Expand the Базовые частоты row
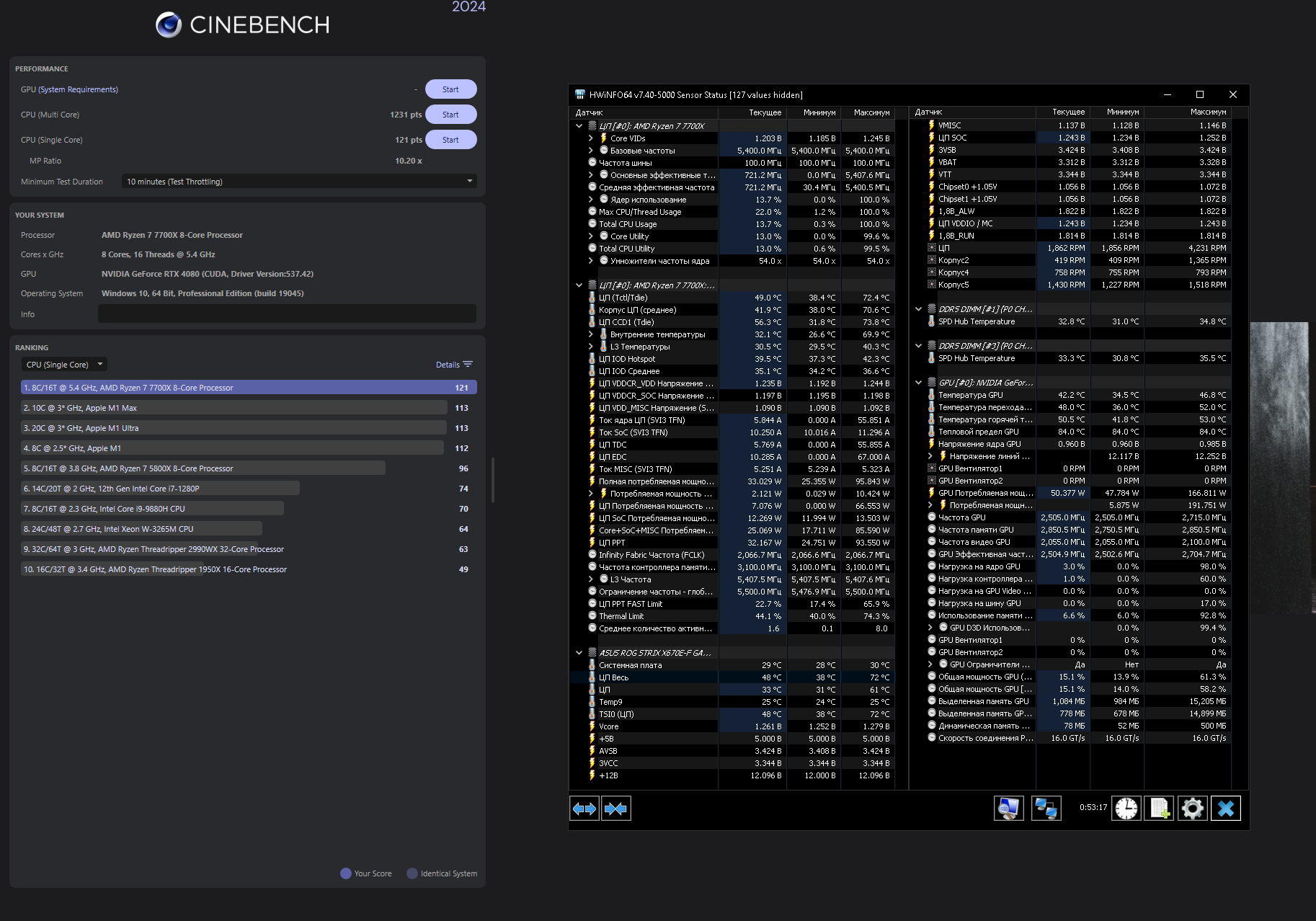 [591, 151]
